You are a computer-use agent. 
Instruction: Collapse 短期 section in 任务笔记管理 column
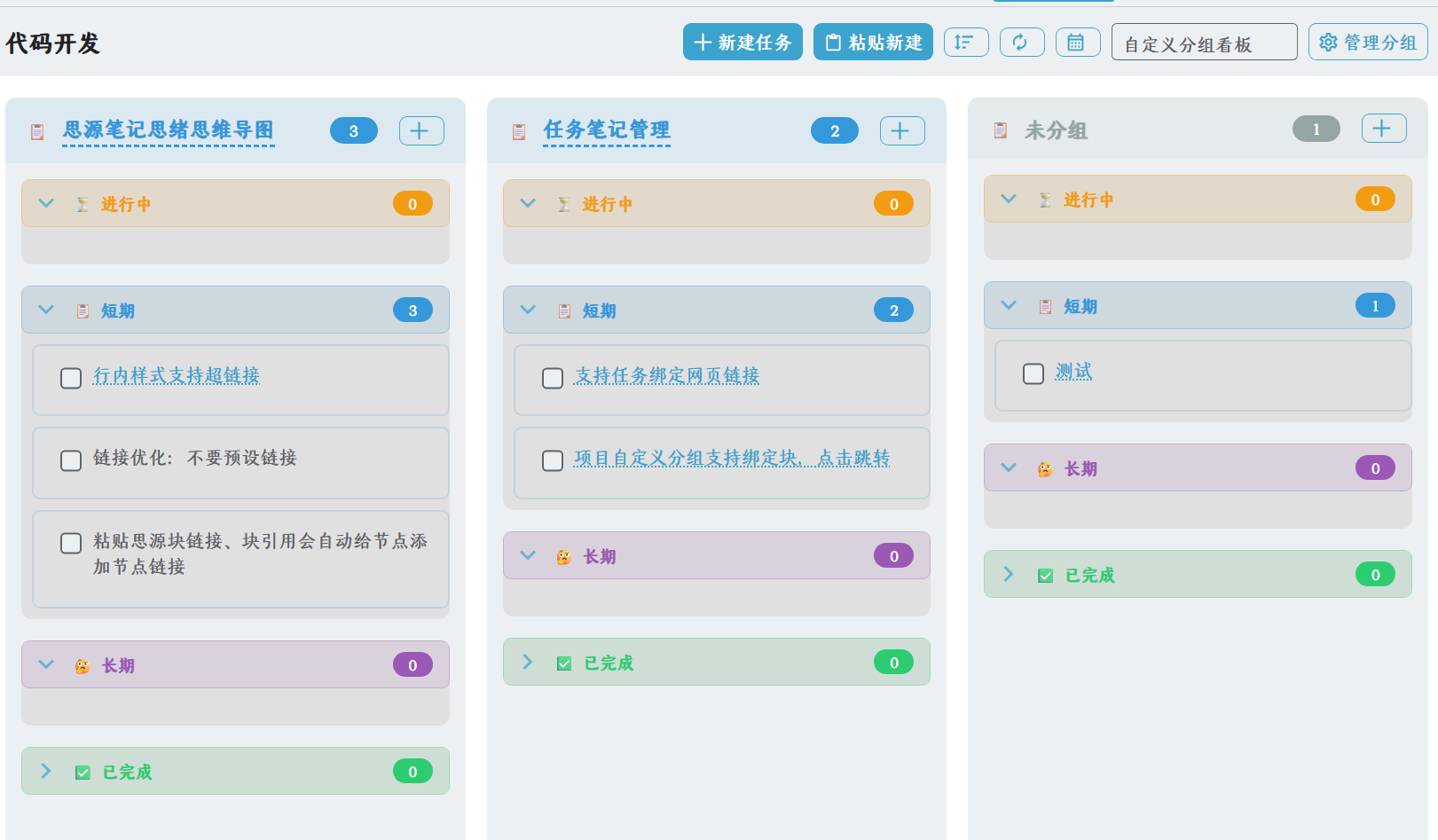click(x=528, y=310)
